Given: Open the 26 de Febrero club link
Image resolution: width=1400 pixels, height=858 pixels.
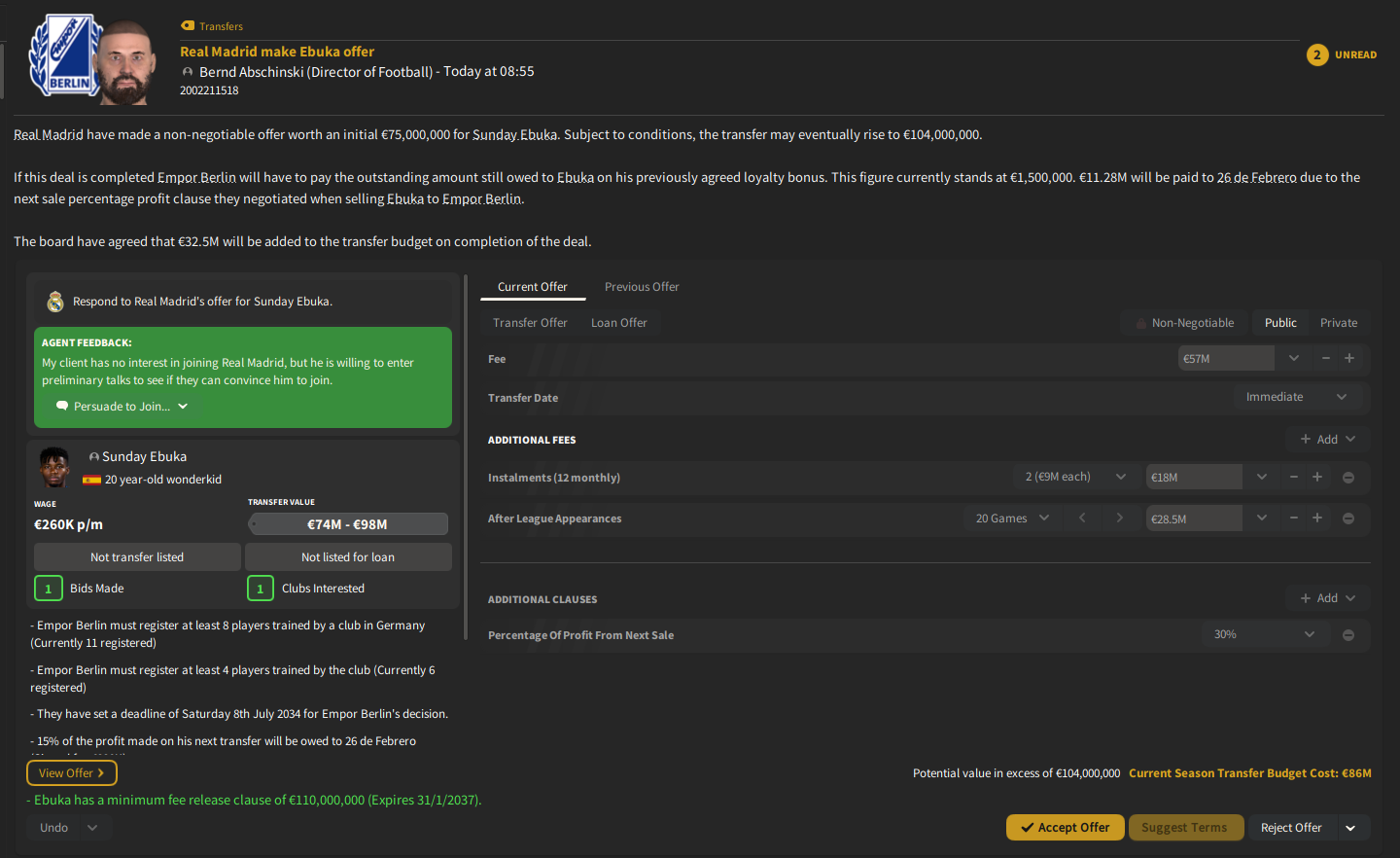Looking at the screenshot, I should point(1257,177).
